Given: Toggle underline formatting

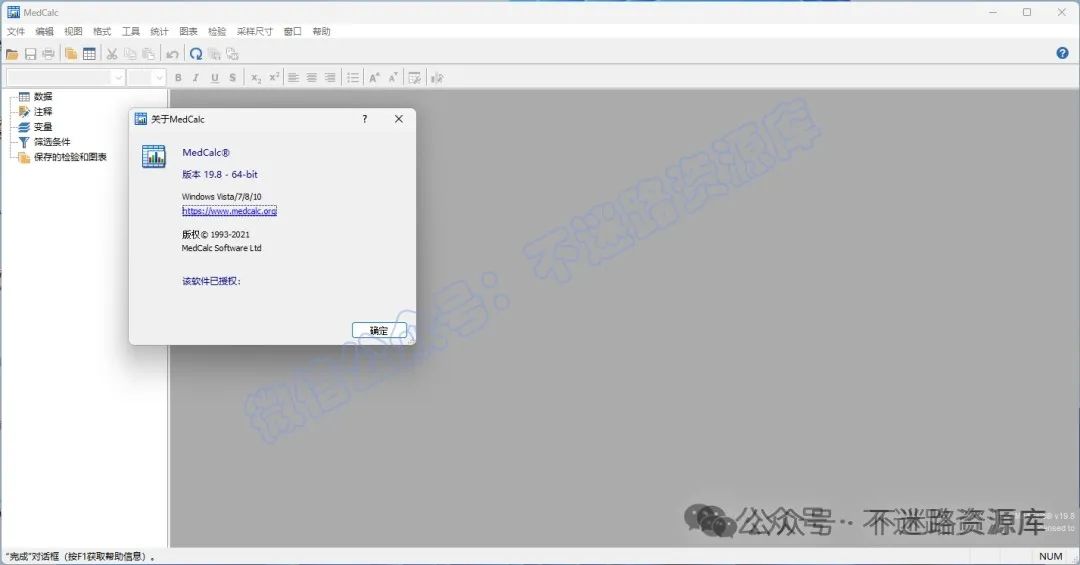Looking at the screenshot, I should [x=215, y=78].
